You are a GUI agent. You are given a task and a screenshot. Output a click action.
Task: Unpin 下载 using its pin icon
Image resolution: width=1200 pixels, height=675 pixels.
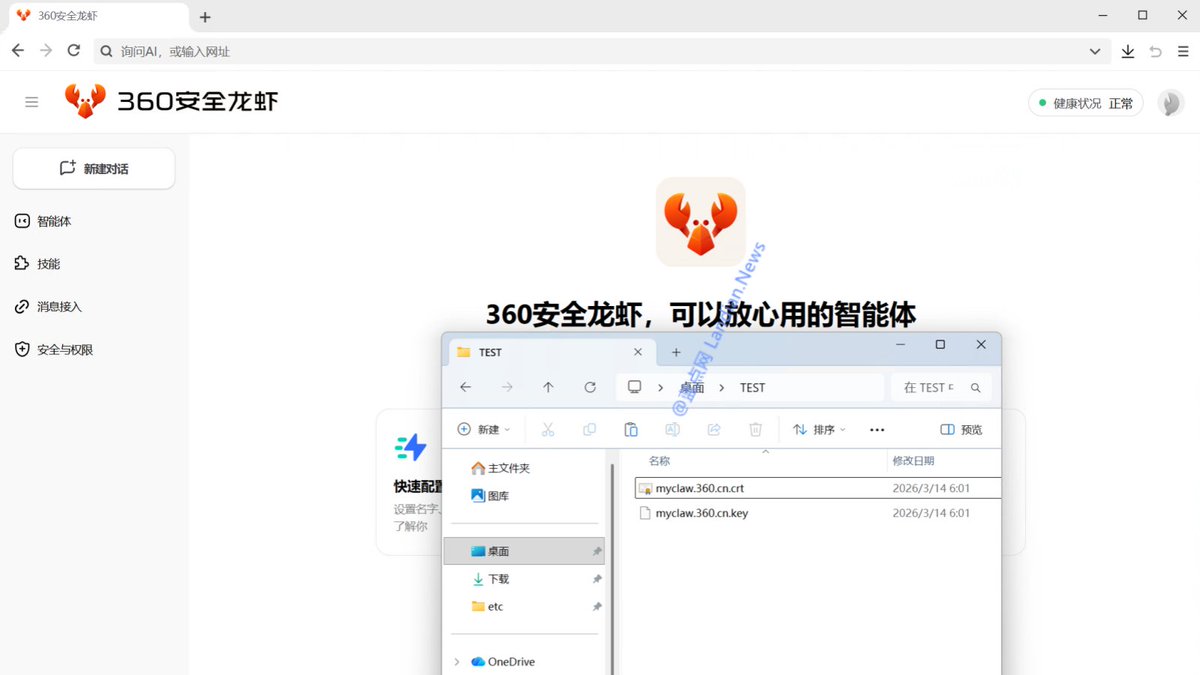tap(597, 579)
